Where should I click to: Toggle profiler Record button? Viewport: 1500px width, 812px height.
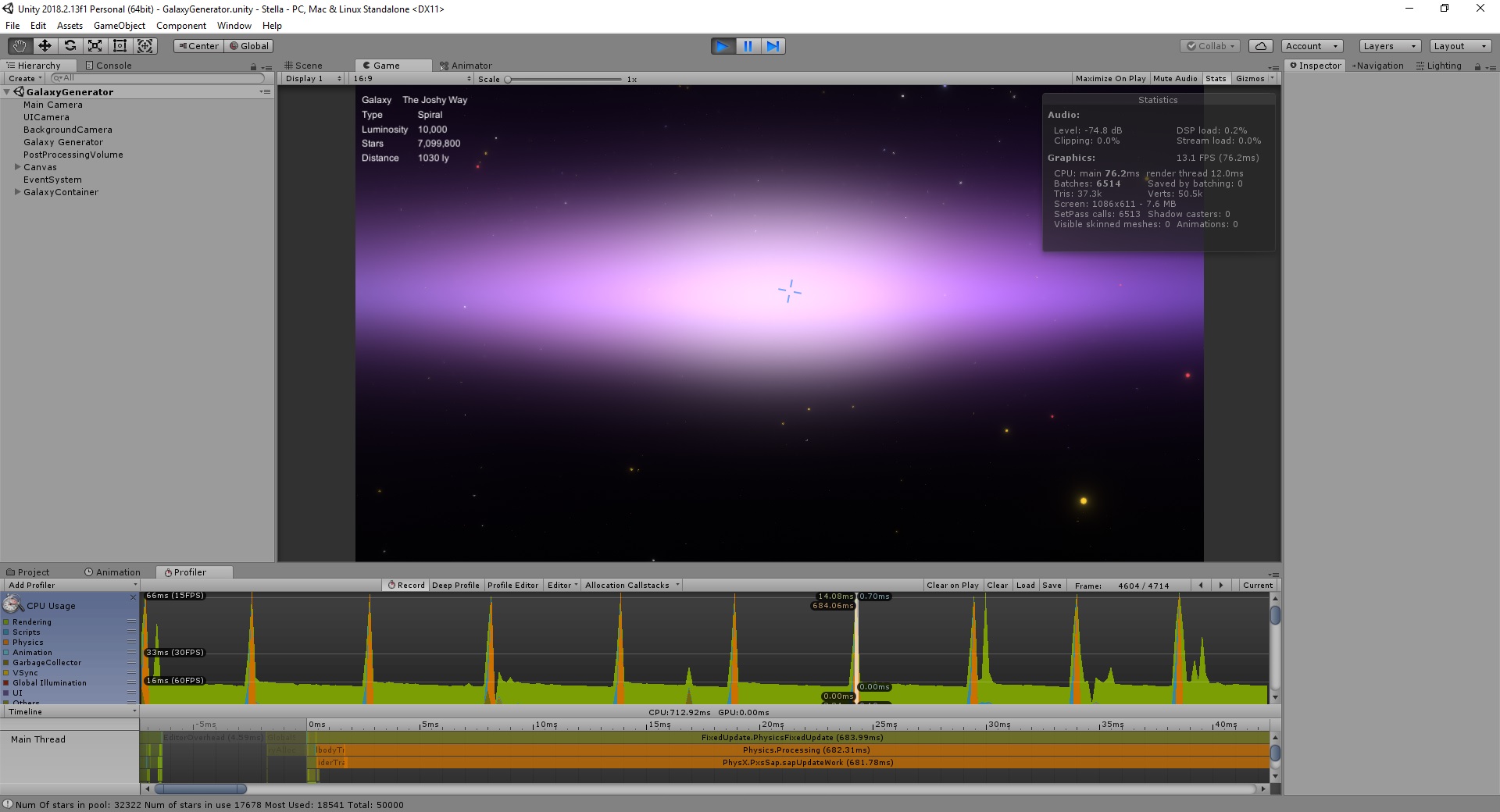(406, 585)
